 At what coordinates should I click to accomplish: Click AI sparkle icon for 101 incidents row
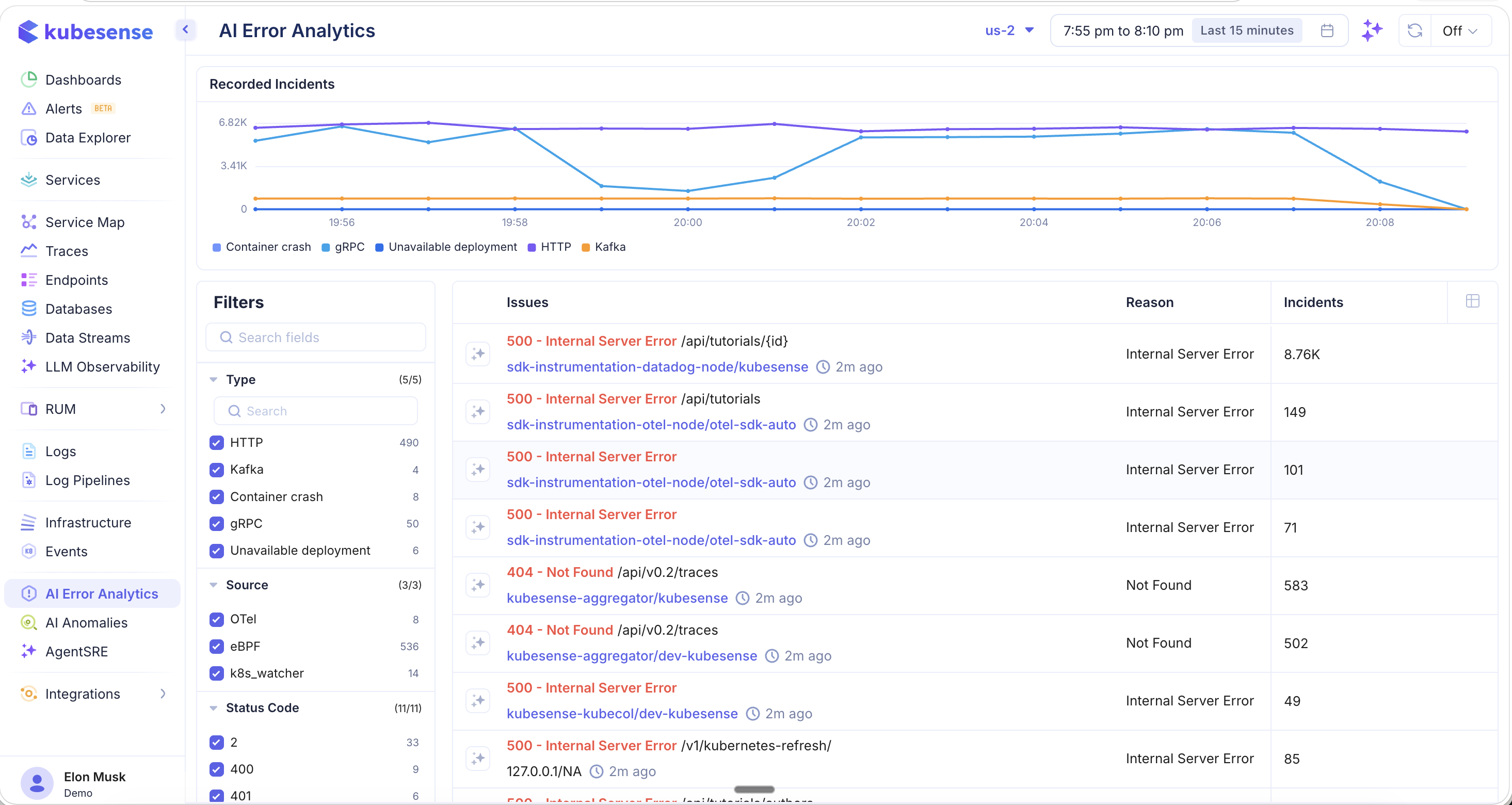(x=478, y=470)
